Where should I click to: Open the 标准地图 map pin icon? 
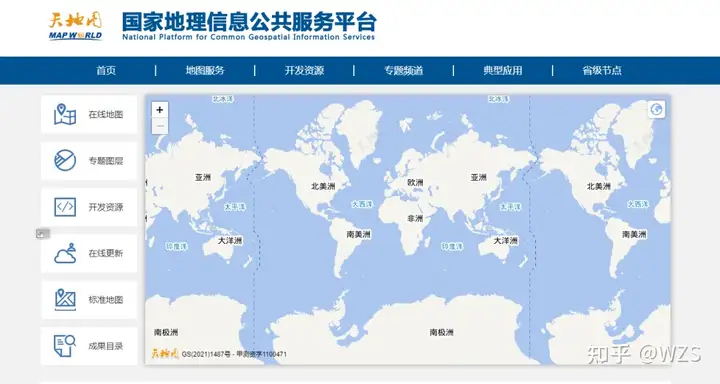point(65,299)
